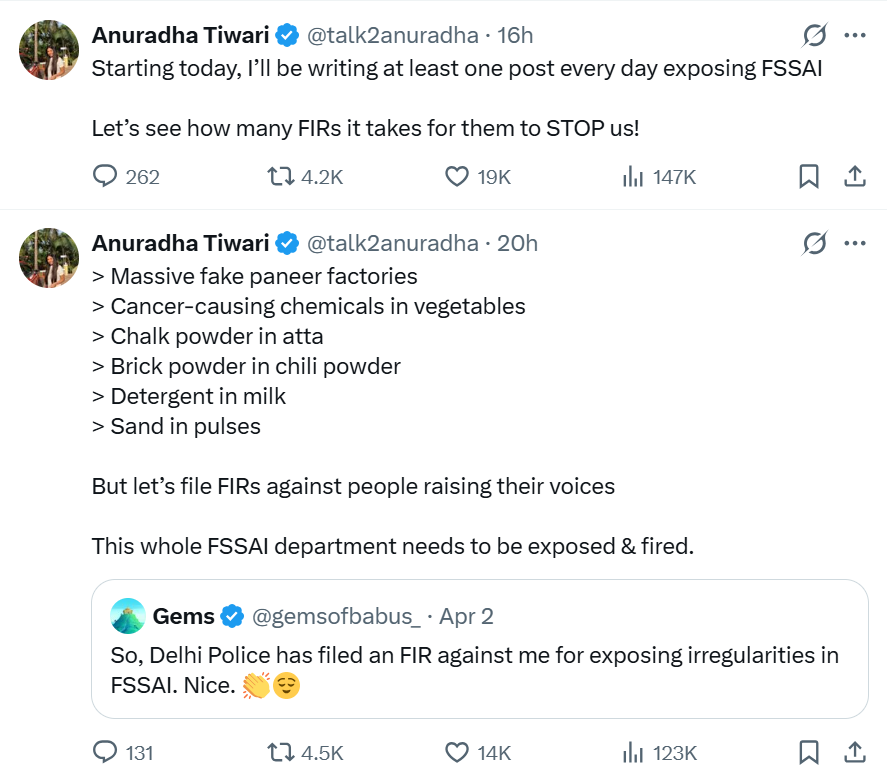Open more options menu on first post
Image resolution: width=887 pixels, height=783 pixels.
coord(855,36)
